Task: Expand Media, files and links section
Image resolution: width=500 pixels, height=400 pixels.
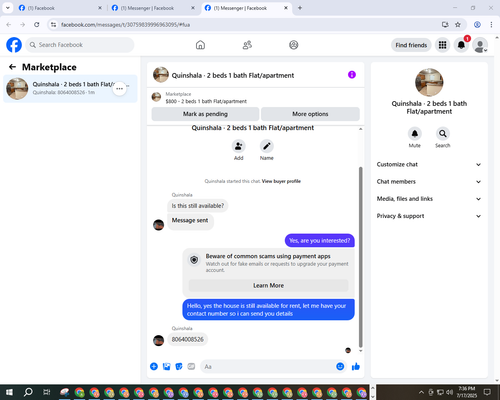Action: point(429,199)
